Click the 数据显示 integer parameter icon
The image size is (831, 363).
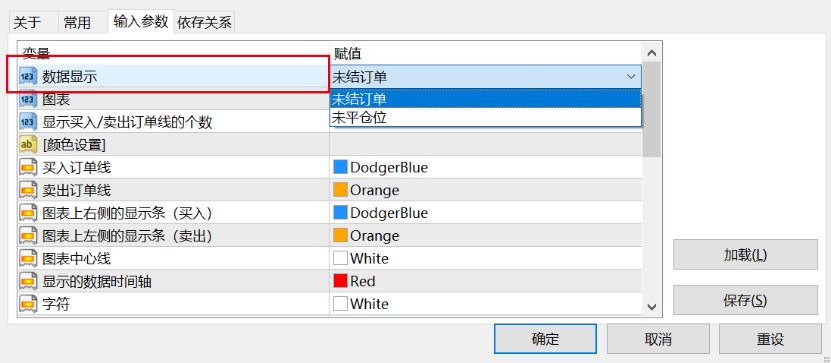28,77
